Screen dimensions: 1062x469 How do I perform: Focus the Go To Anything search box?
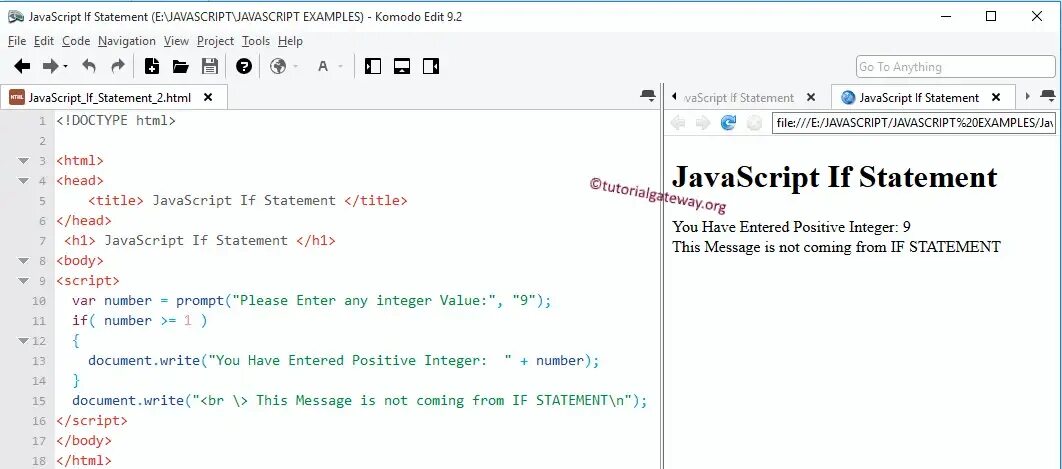tap(956, 66)
